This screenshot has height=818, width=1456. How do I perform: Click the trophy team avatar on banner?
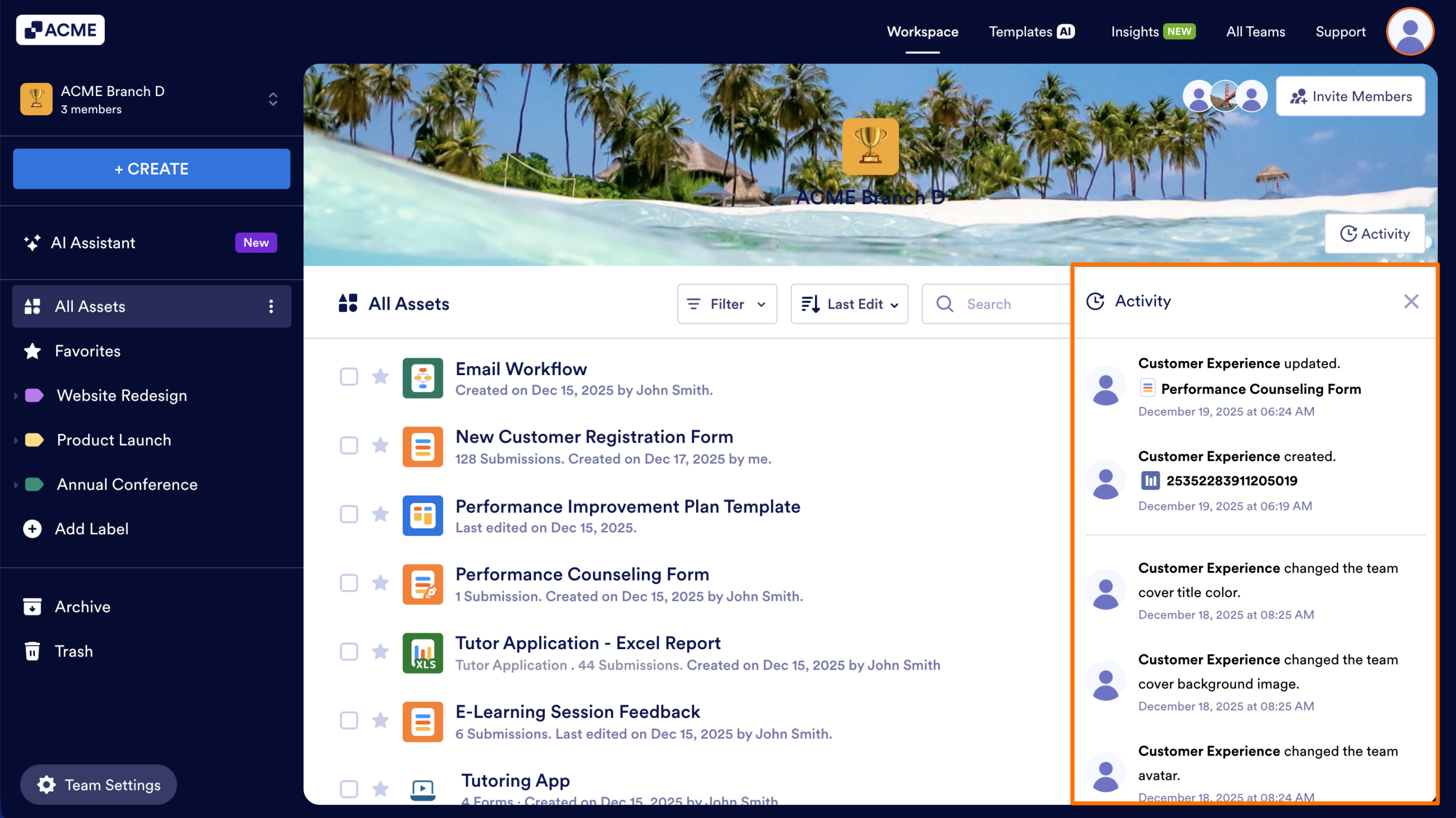[x=870, y=147]
